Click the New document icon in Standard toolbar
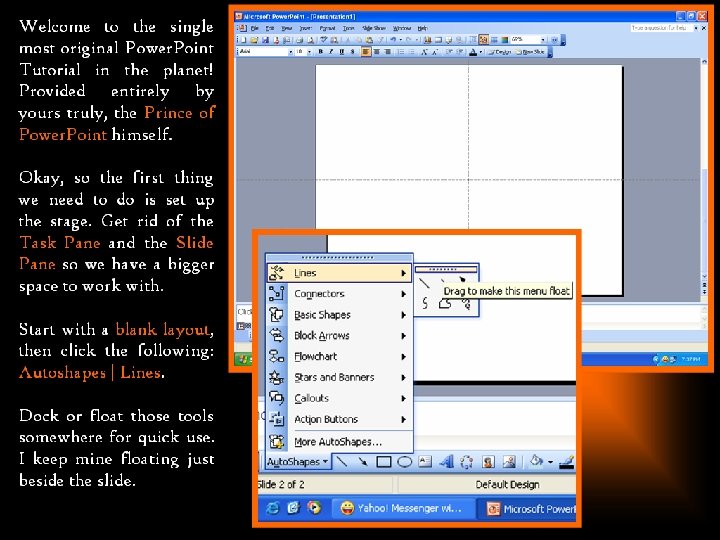 click(x=242, y=40)
